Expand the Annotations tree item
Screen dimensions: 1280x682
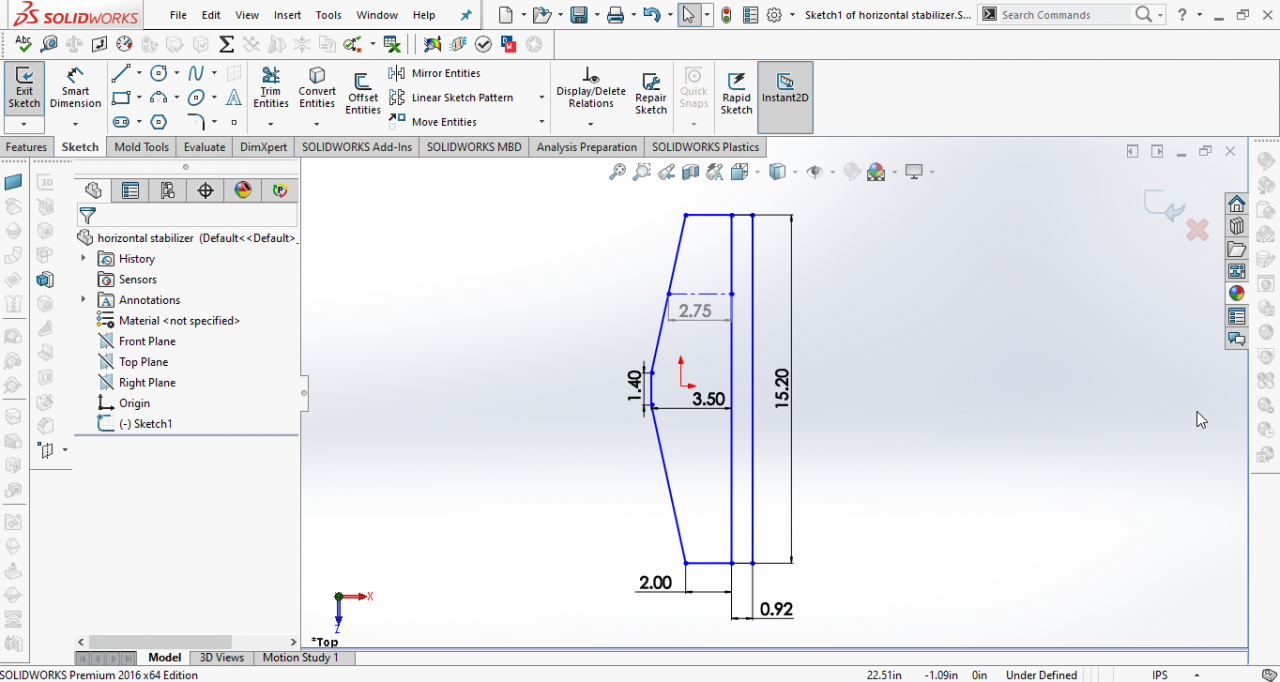(83, 300)
